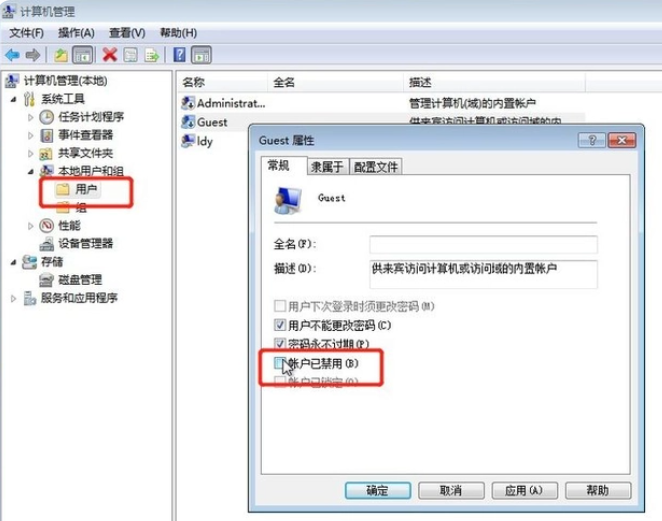Screen dimensions: 662x521
Task: Click the properties sheet toolbar icon
Action: [130, 55]
